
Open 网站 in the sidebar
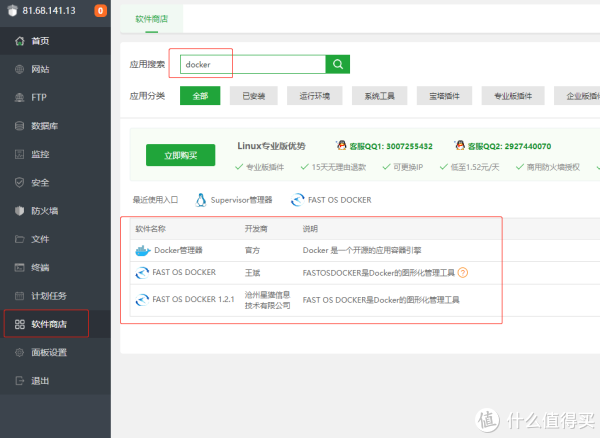pos(40,69)
